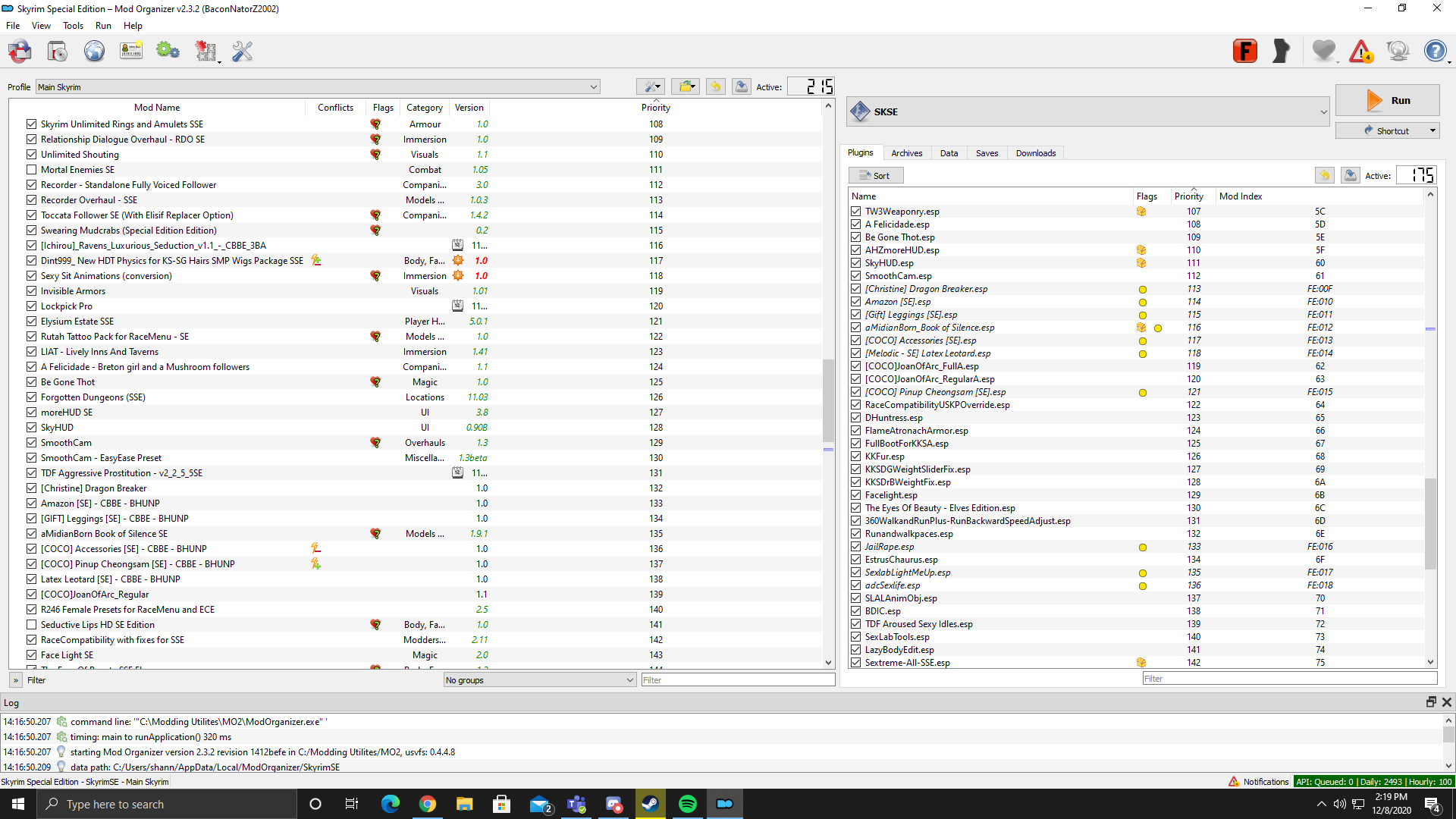This screenshot has width=1456, height=819.
Task: Open Steam from the taskbar
Action: (x=651, y=804)
